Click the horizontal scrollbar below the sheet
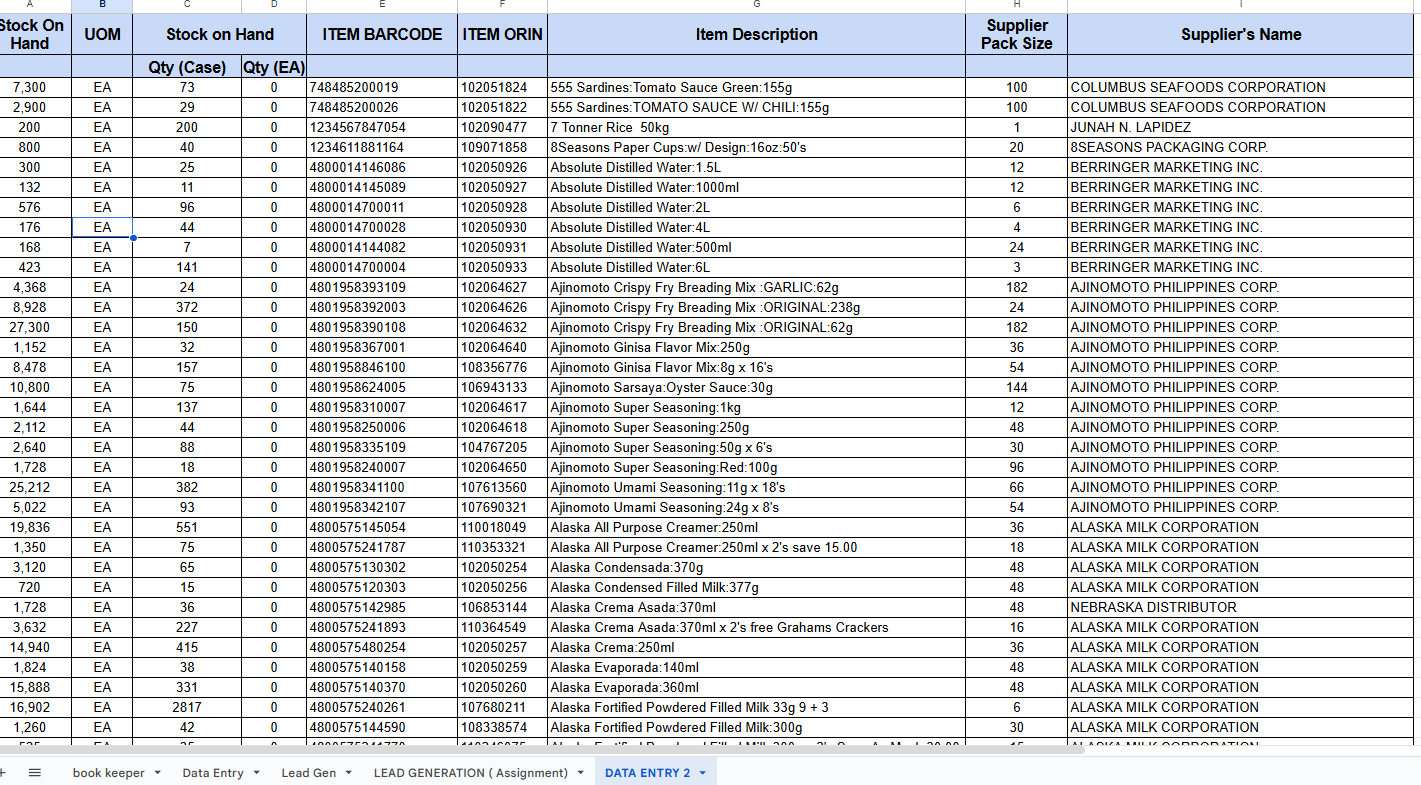Image resolution: width=1421 pixels, height=785 pixels. [x=540, y=750]
